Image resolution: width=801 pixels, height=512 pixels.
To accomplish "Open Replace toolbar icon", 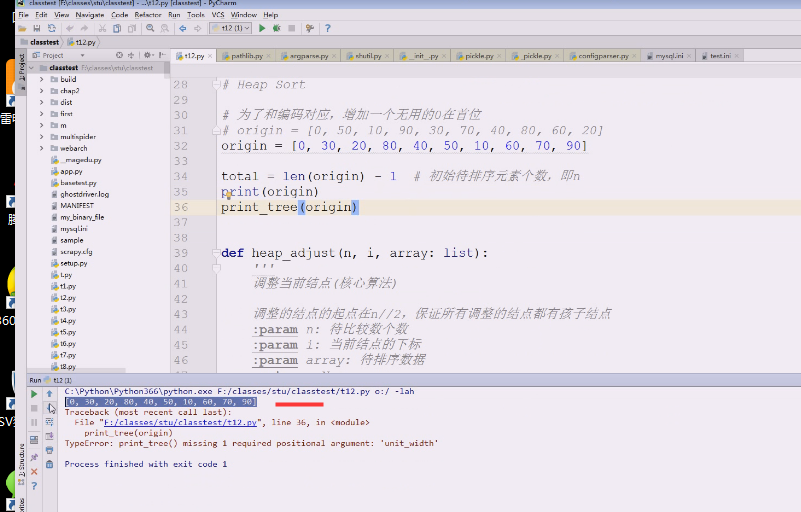I will click(164, 29).
